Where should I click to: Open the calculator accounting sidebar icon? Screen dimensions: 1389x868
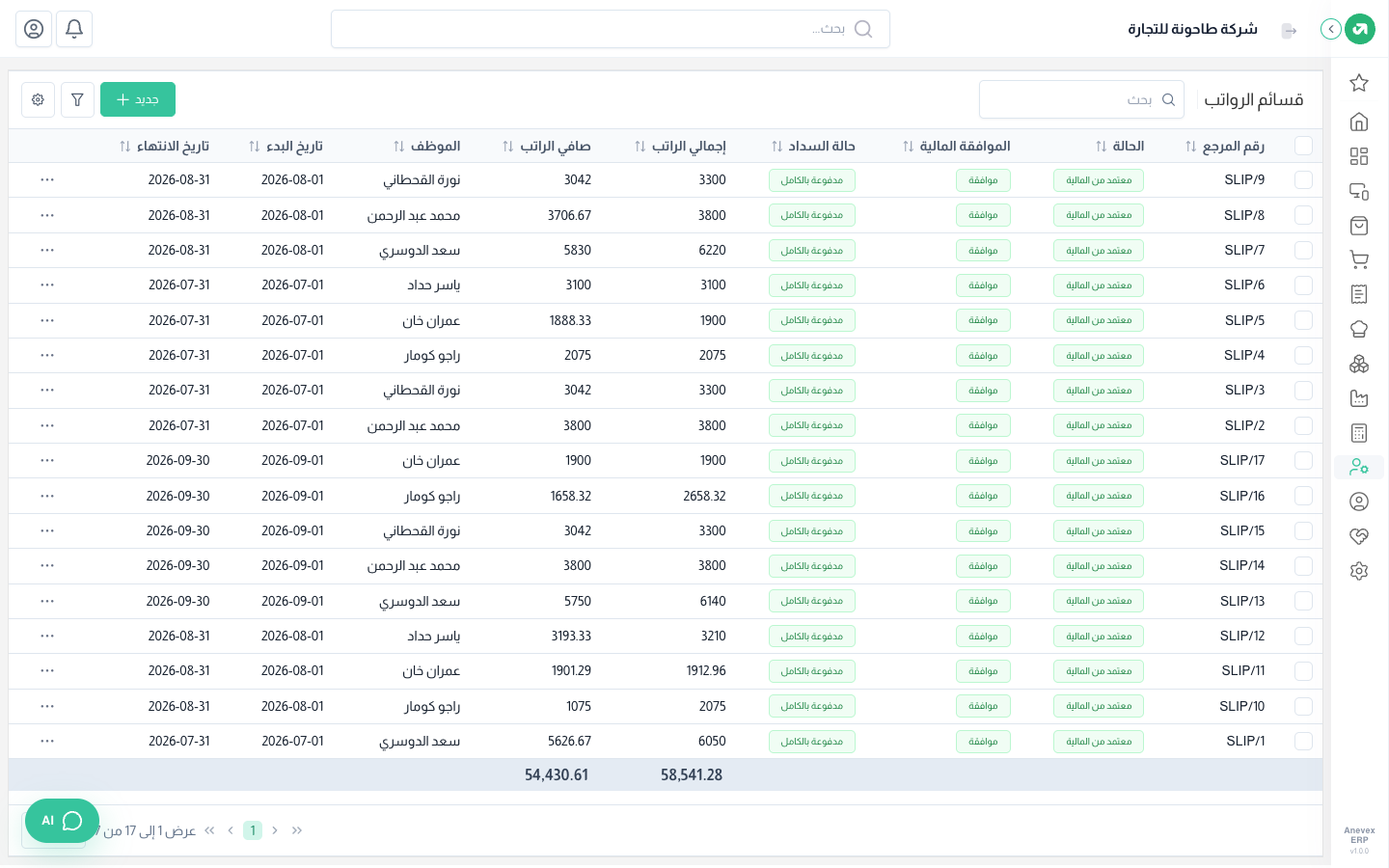click(x=1359, y=433)
